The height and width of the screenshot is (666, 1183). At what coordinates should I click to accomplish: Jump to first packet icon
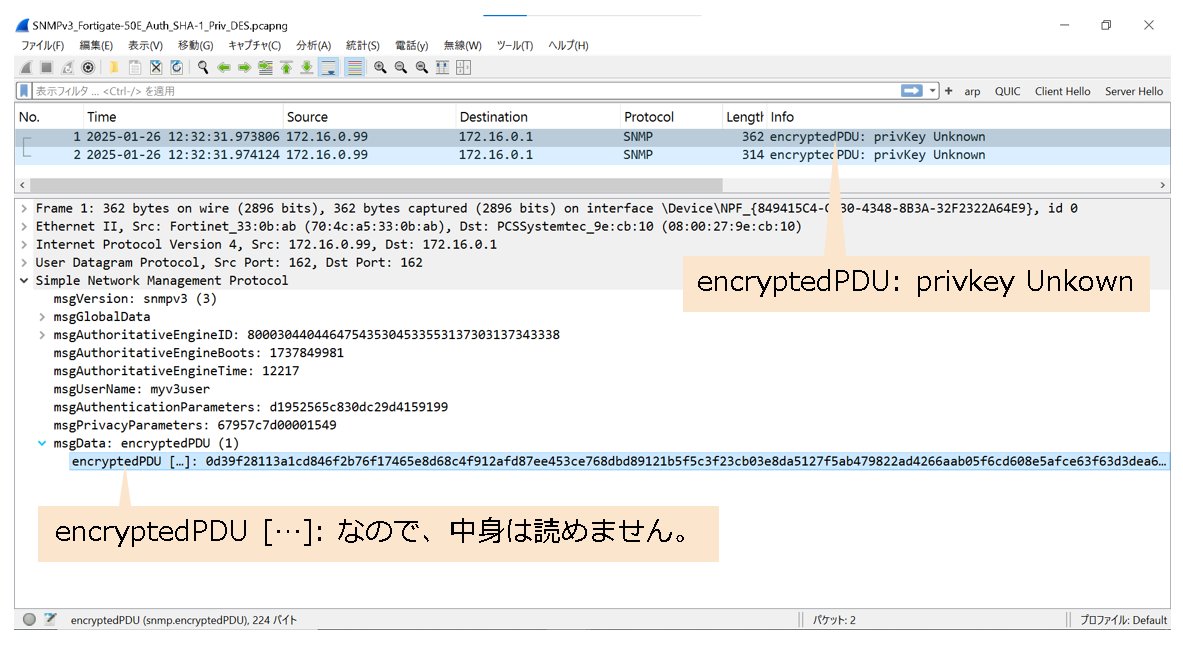(287, 68)
